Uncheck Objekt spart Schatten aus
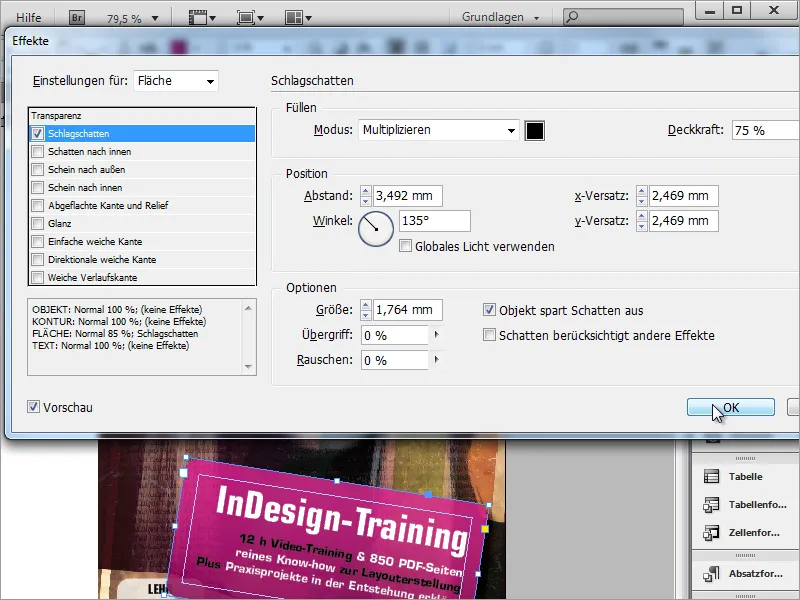 pos(489,310)
